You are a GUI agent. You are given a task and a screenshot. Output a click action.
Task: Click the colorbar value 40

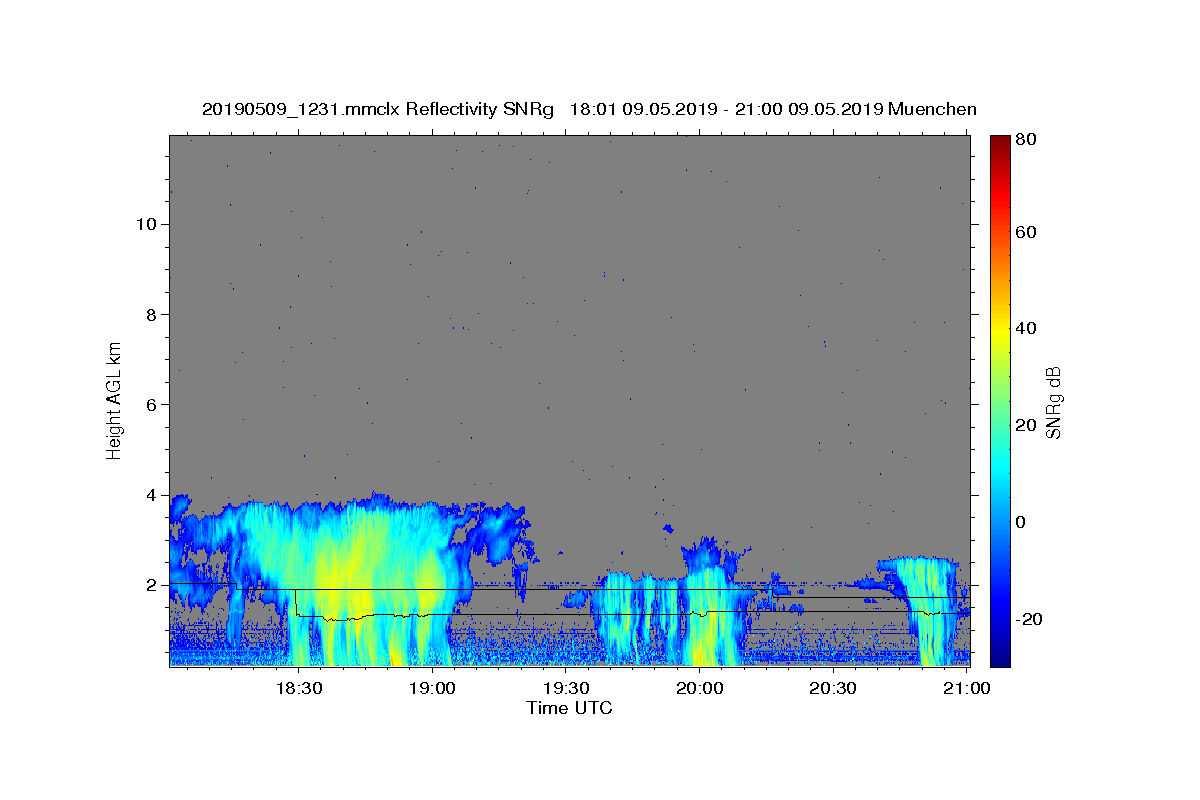[x=1026, y=328]
